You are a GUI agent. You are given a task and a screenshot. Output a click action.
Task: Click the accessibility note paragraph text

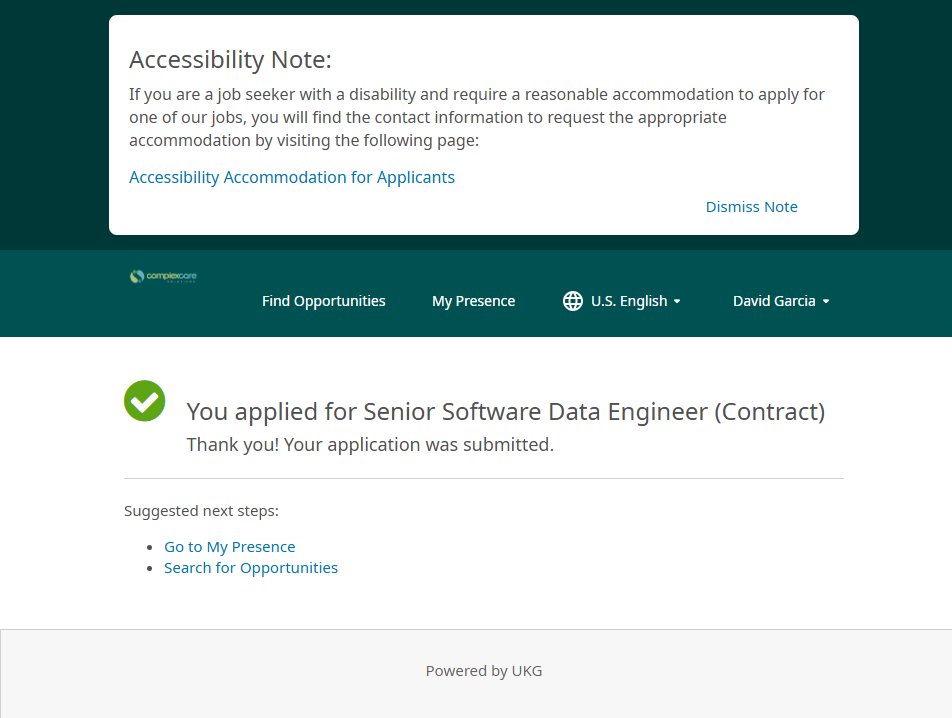click(477, 117)
